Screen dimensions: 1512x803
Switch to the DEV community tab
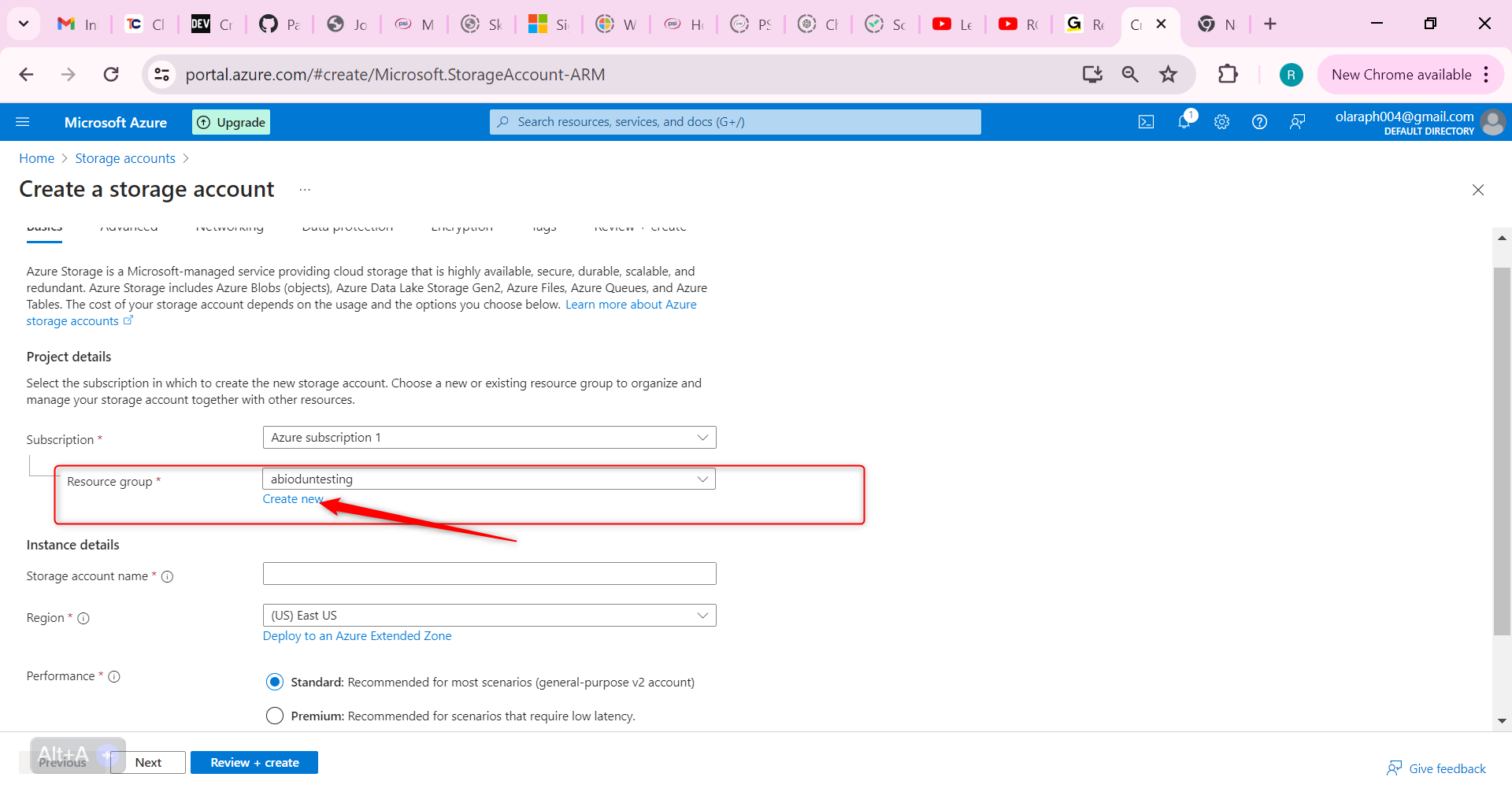click(x=212, y=24)
